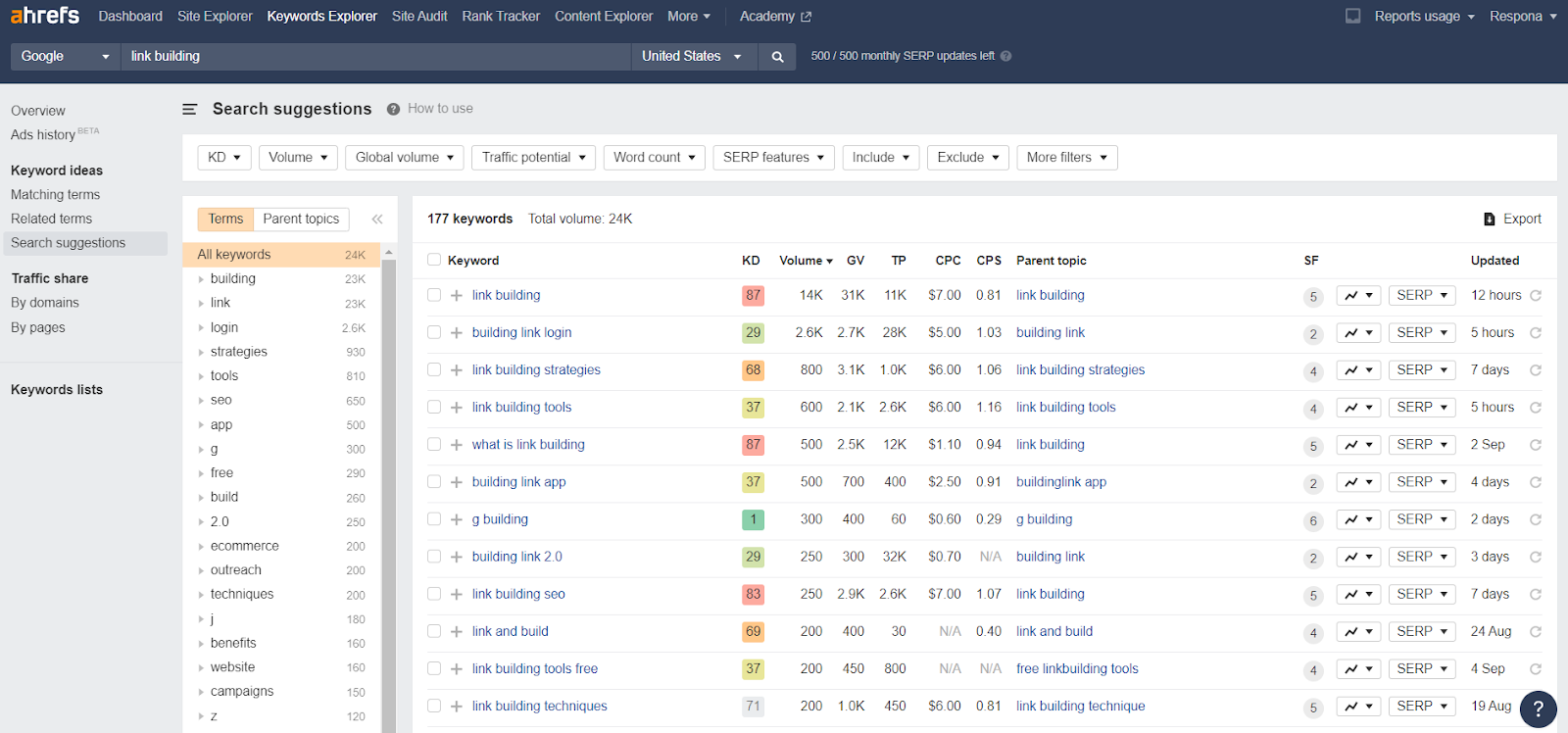Click SF count 6 for g building row
The width and height of the screenshot is (1568, 733).
click(x=1313, y=521)
